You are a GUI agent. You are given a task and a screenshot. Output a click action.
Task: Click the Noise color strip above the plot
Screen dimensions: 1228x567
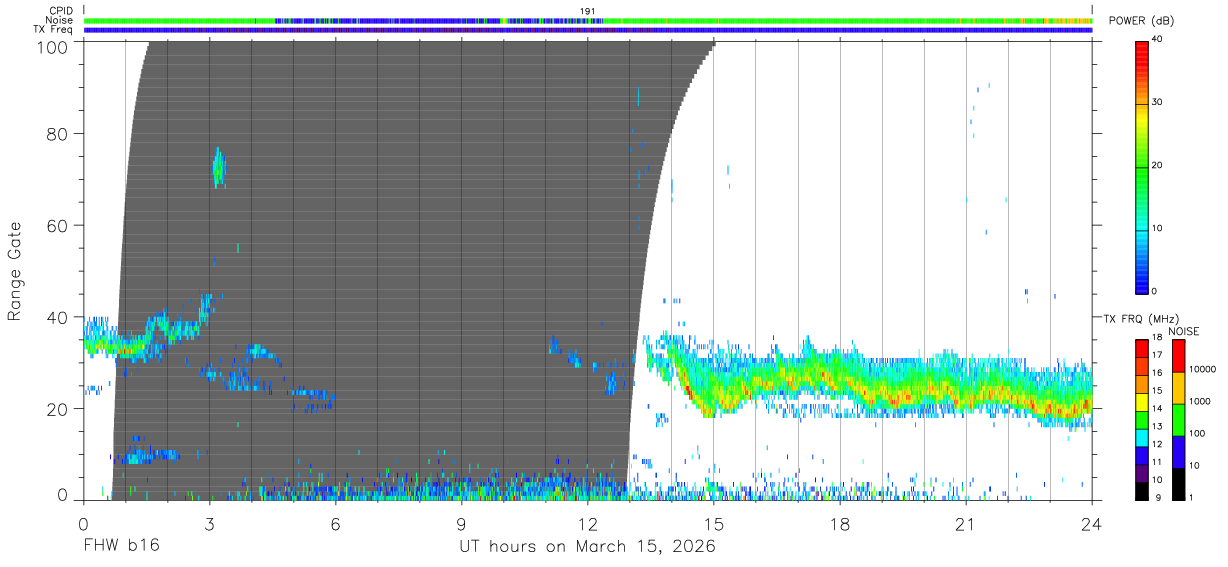[588, 20]
